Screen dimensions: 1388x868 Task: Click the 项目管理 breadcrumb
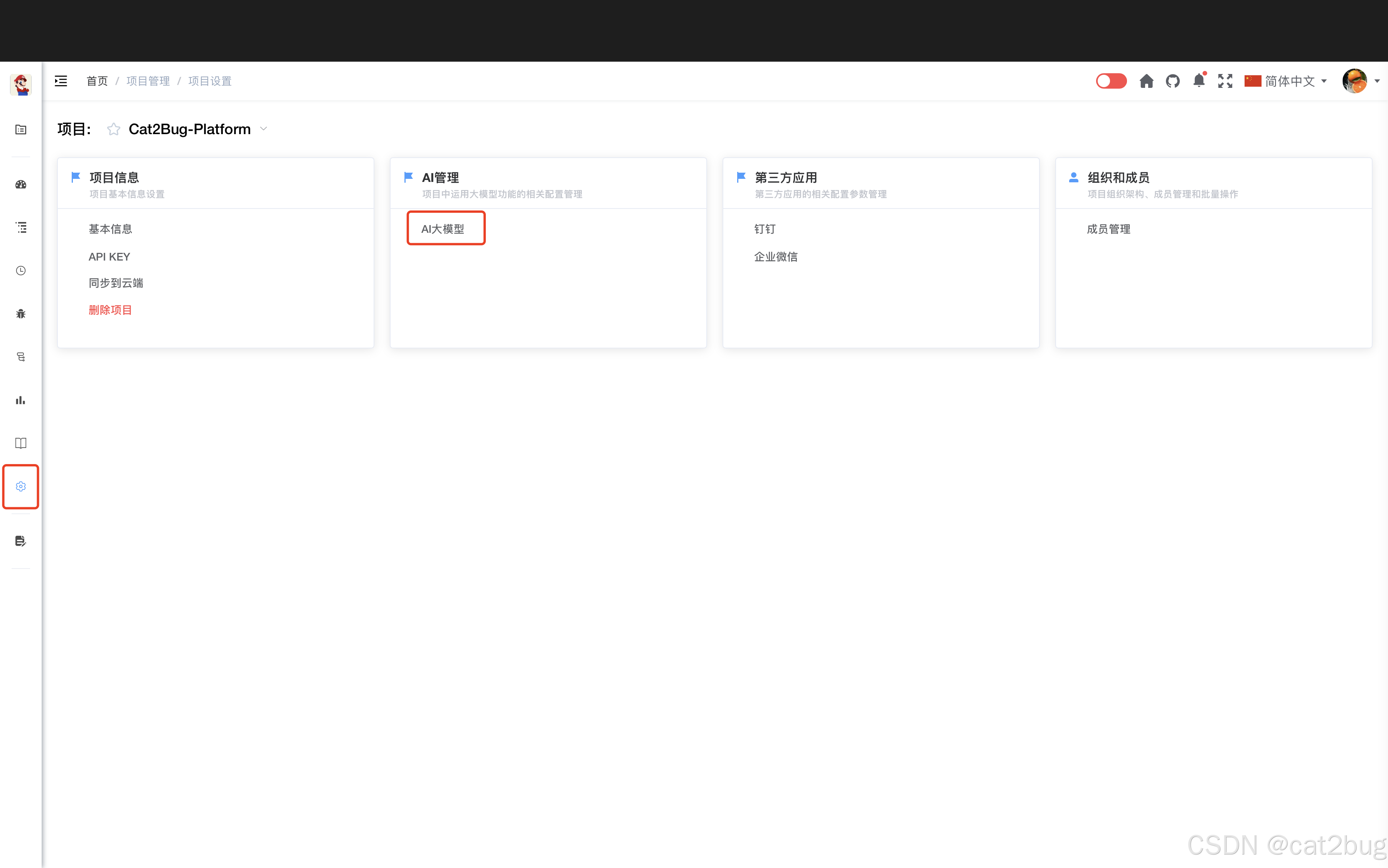[148, 81]
